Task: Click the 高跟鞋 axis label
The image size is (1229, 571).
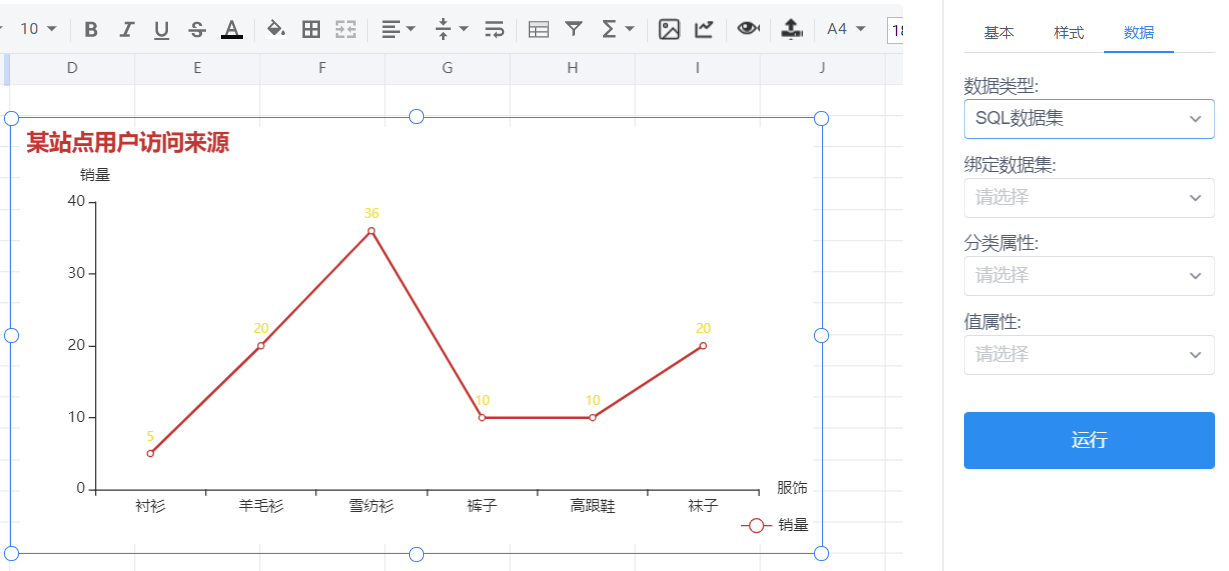Action: point(592,506)
